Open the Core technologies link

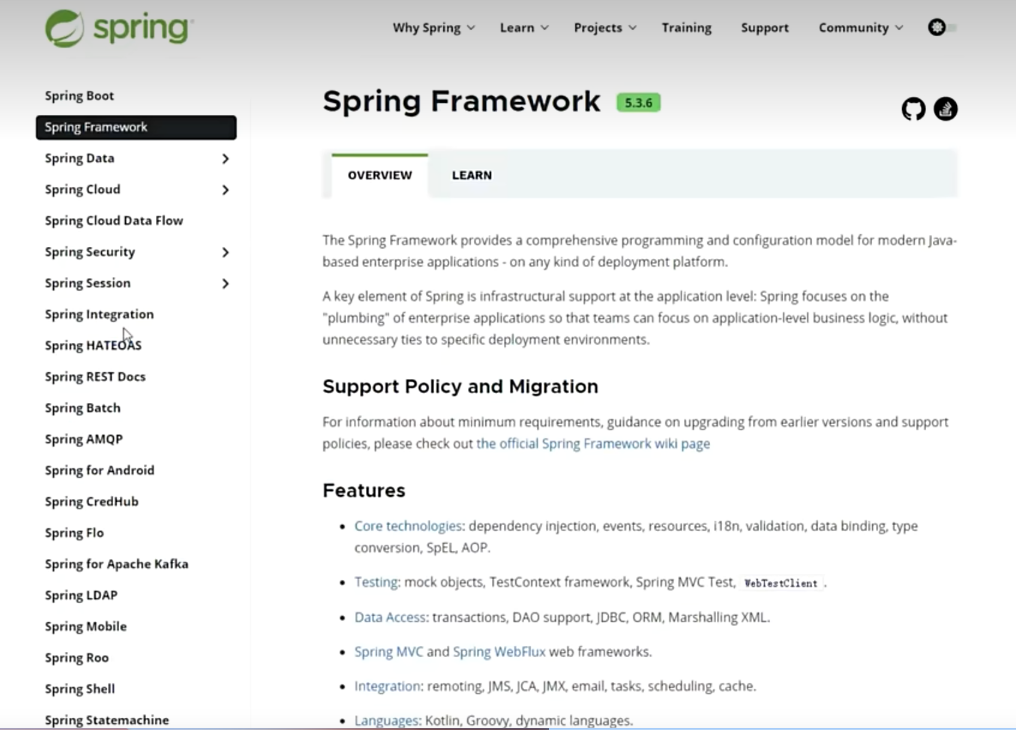click(x=408, y=526)
